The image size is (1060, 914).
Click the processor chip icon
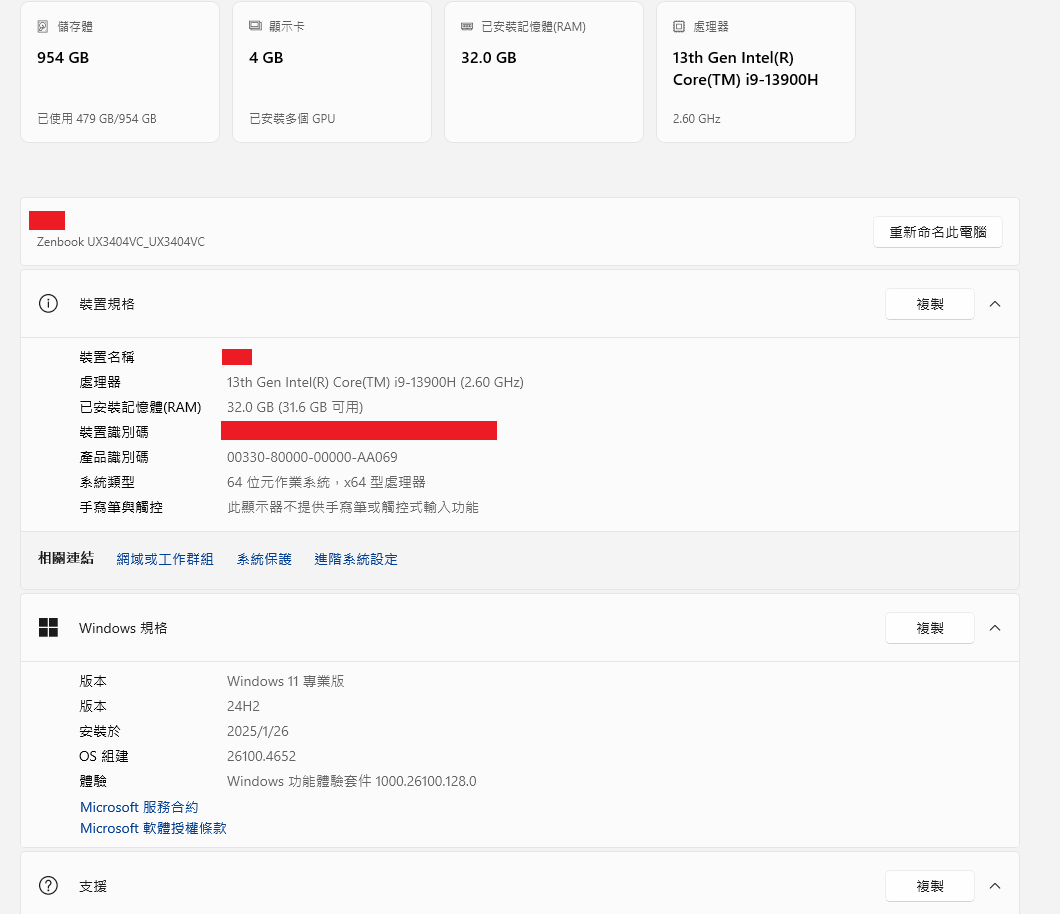click(679, 26)
